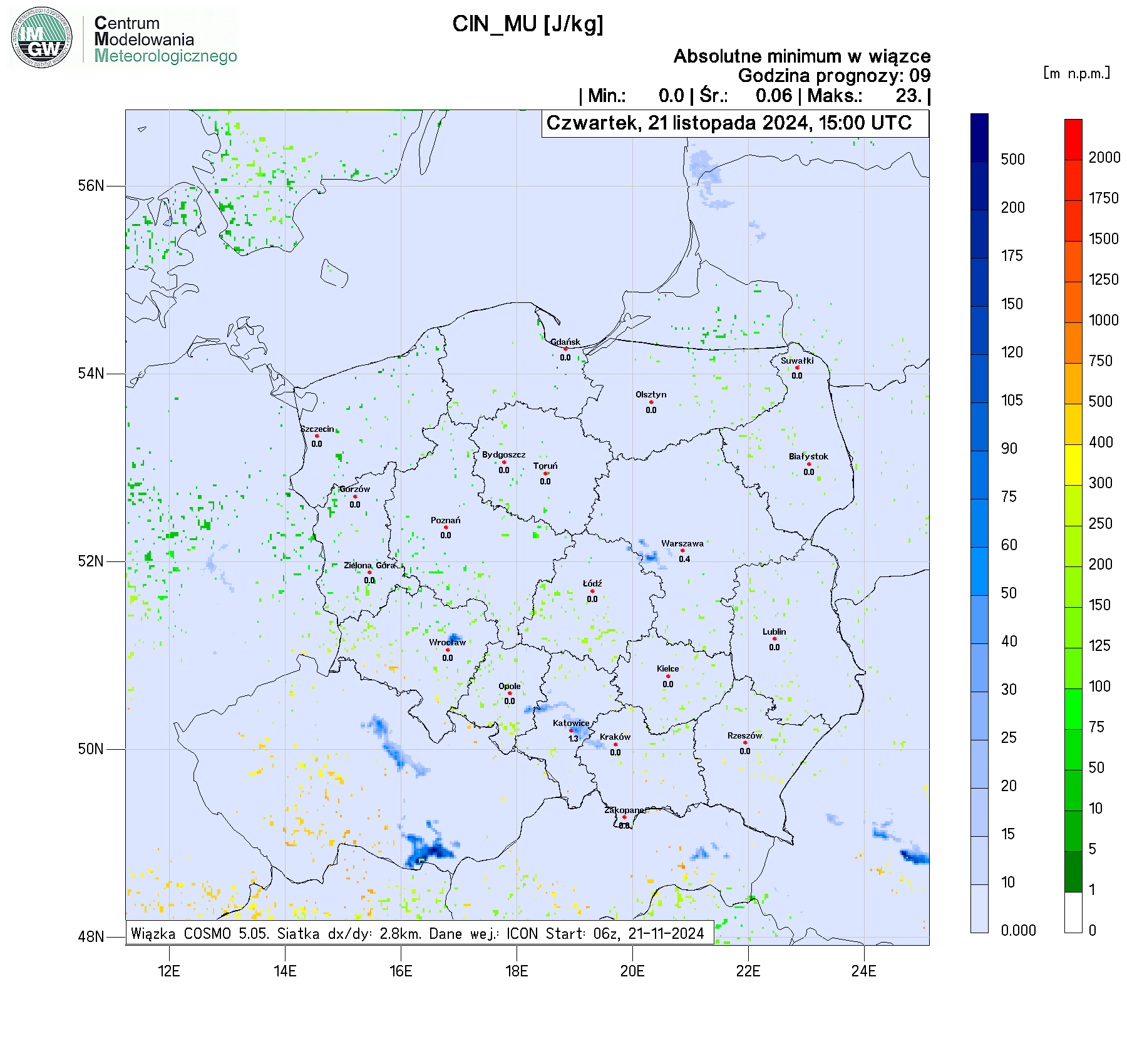Click the 1.3 value under Katowice
This screenshot has height=1064, width=1127.
pos(574,739)
